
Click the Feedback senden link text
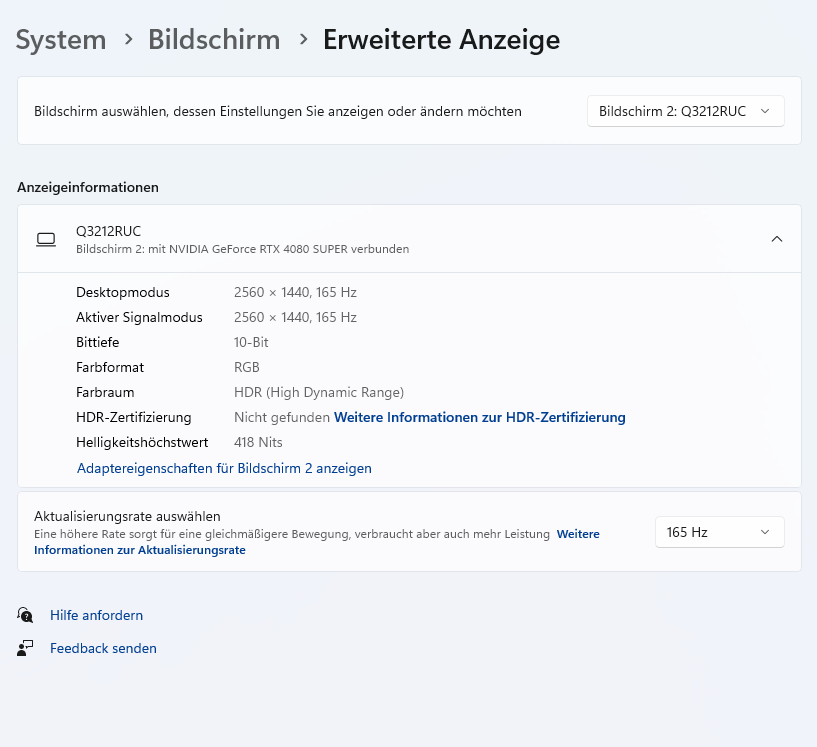[x=103, y=648]
